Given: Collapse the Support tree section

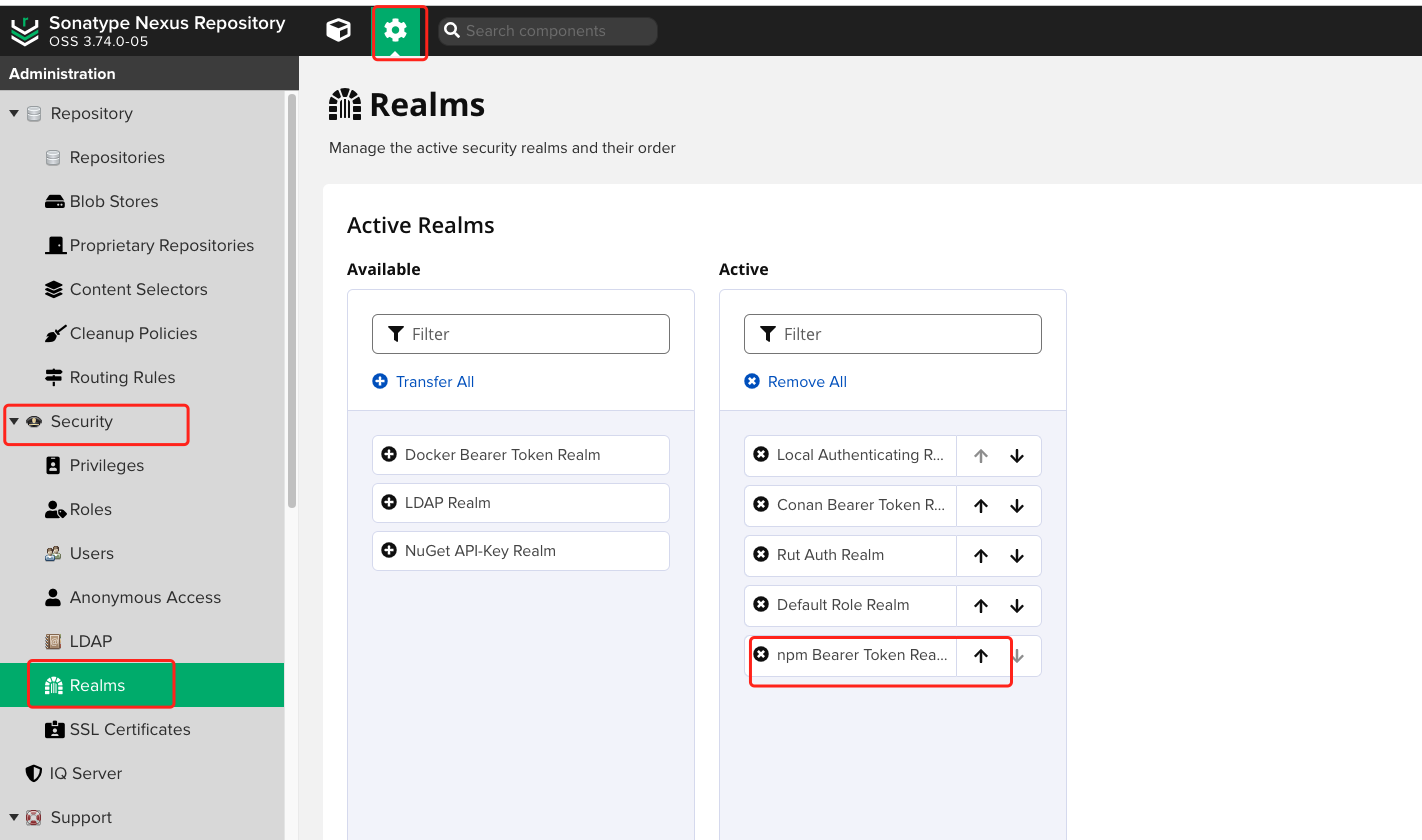Looking at the screenshot, I should tap(14, 818).
